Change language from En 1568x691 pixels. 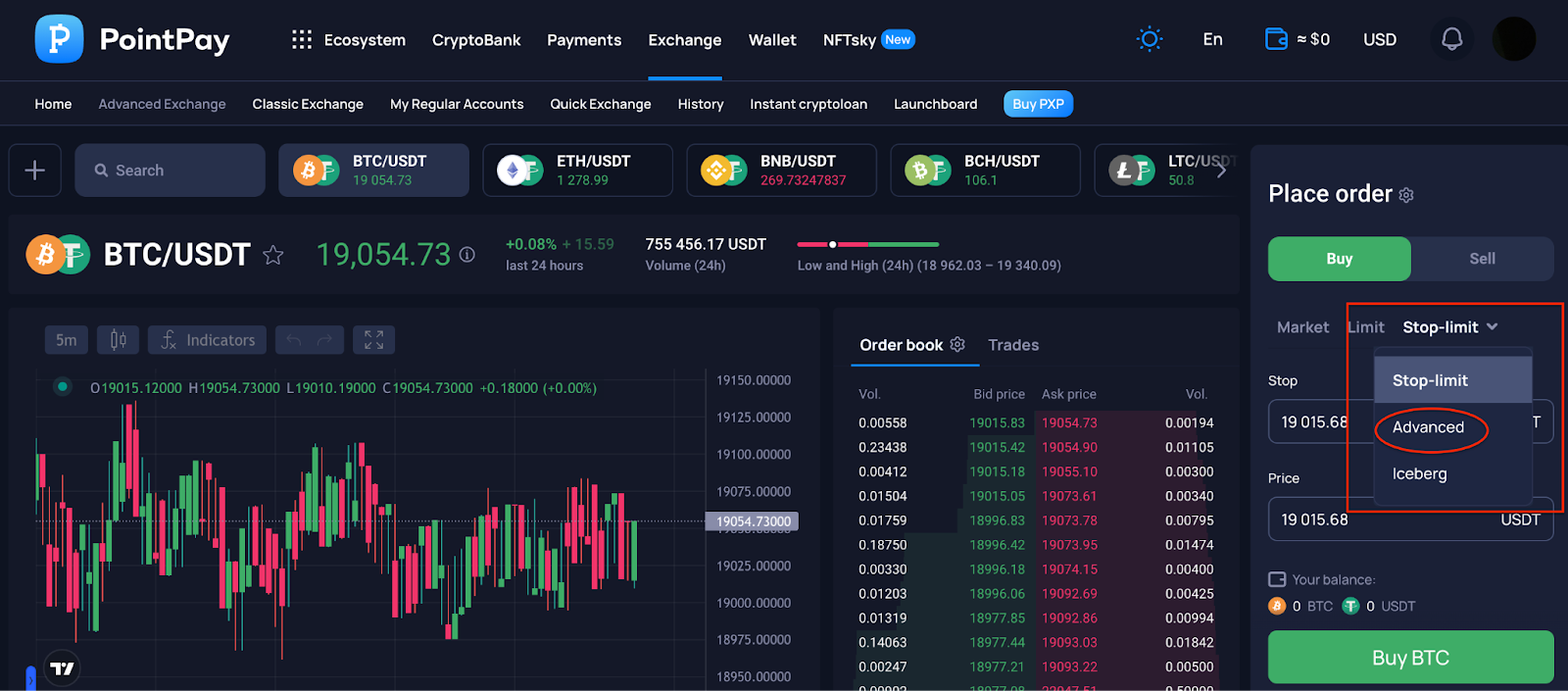coord(1212,39)
